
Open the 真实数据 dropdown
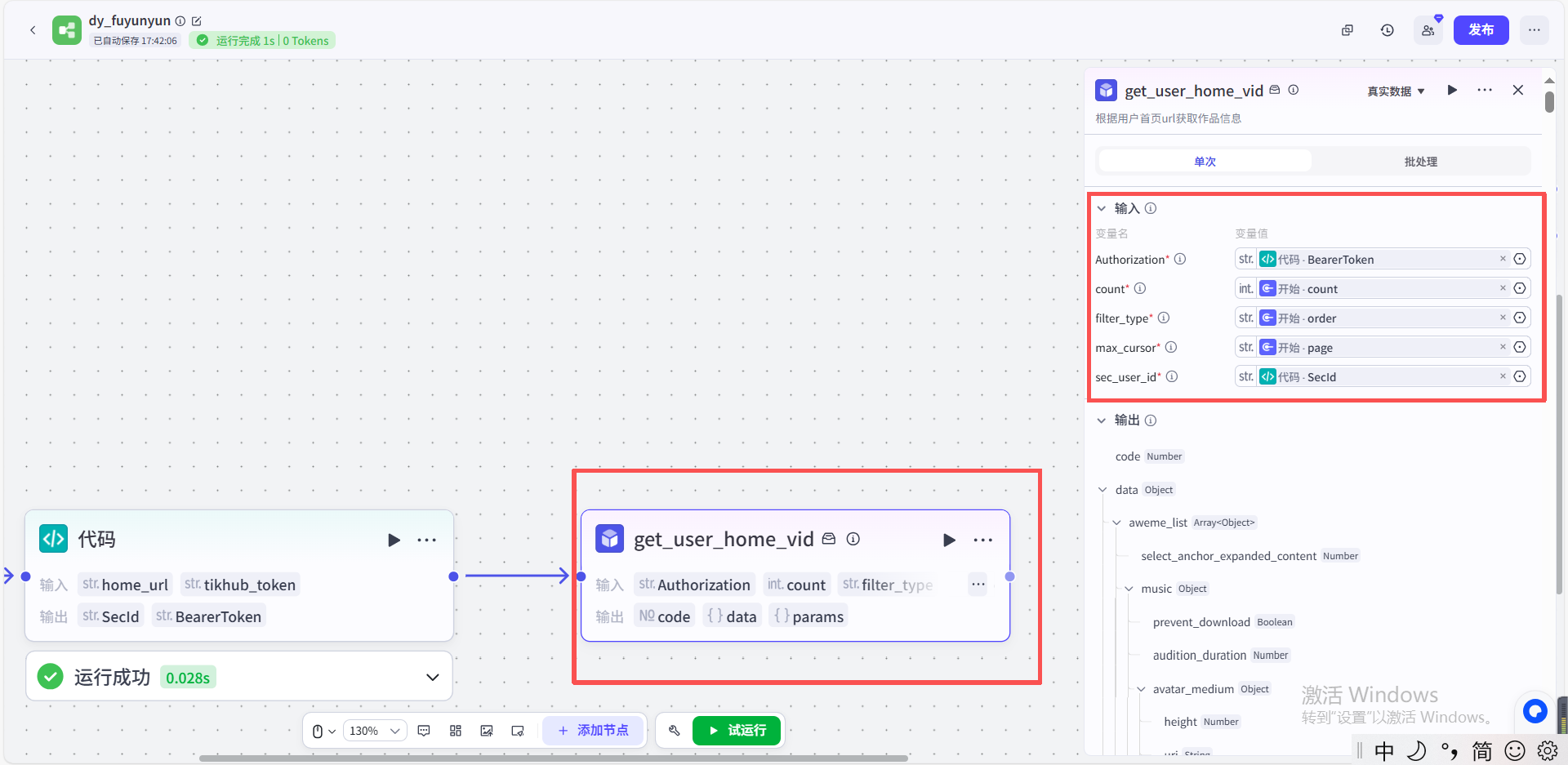click(x=1396, y=91)
